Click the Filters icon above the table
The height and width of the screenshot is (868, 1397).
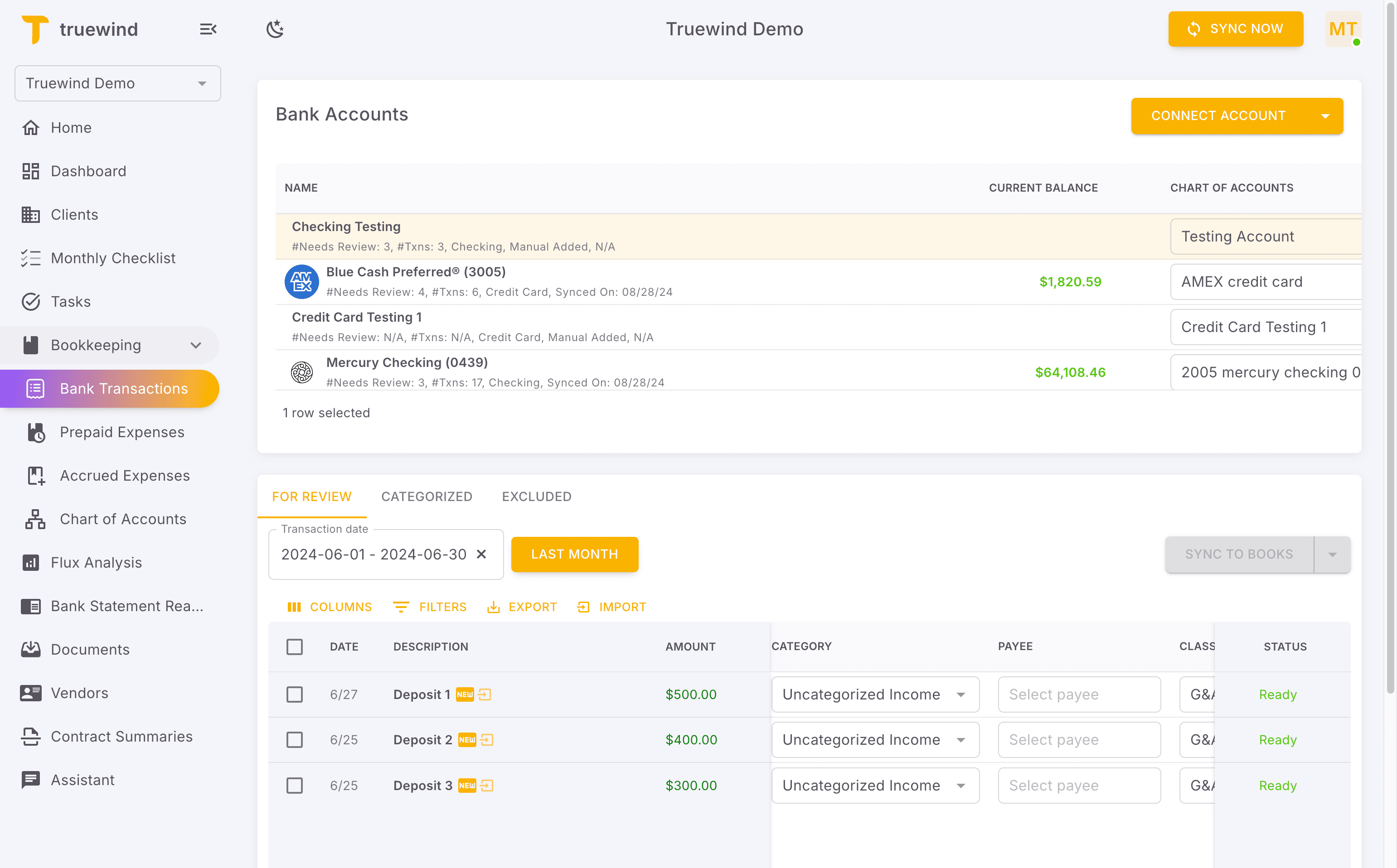point(401,607)
